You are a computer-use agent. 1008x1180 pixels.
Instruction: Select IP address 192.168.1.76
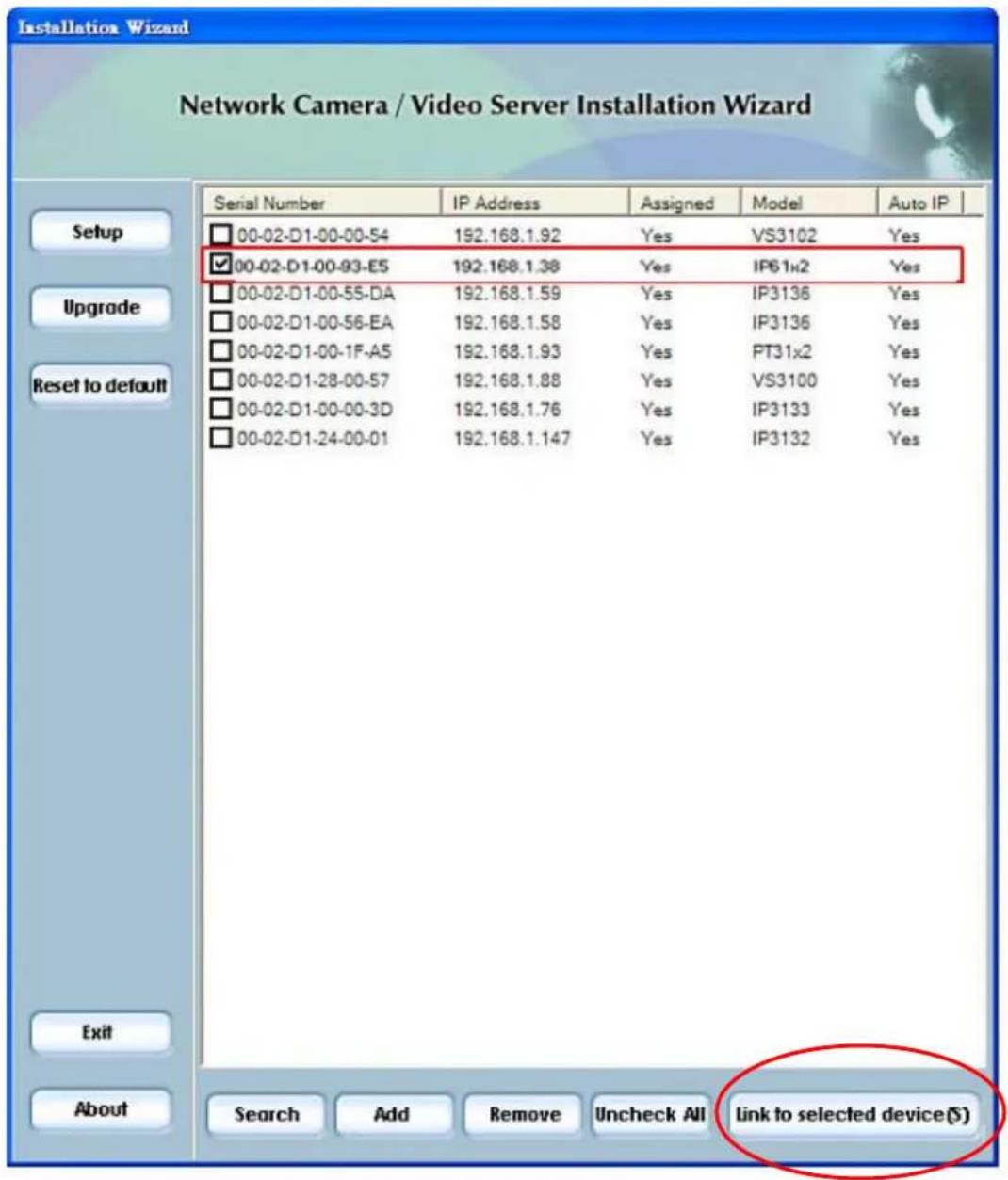point(506,411)
